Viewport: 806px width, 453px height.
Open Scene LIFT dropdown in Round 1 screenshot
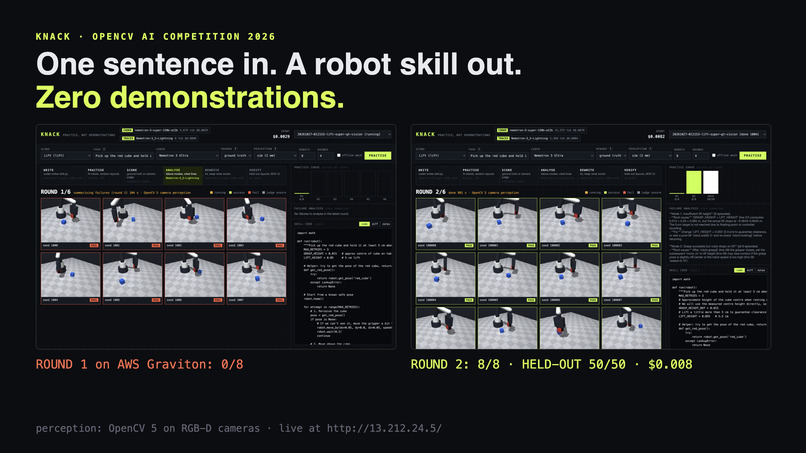click(66, 155)
